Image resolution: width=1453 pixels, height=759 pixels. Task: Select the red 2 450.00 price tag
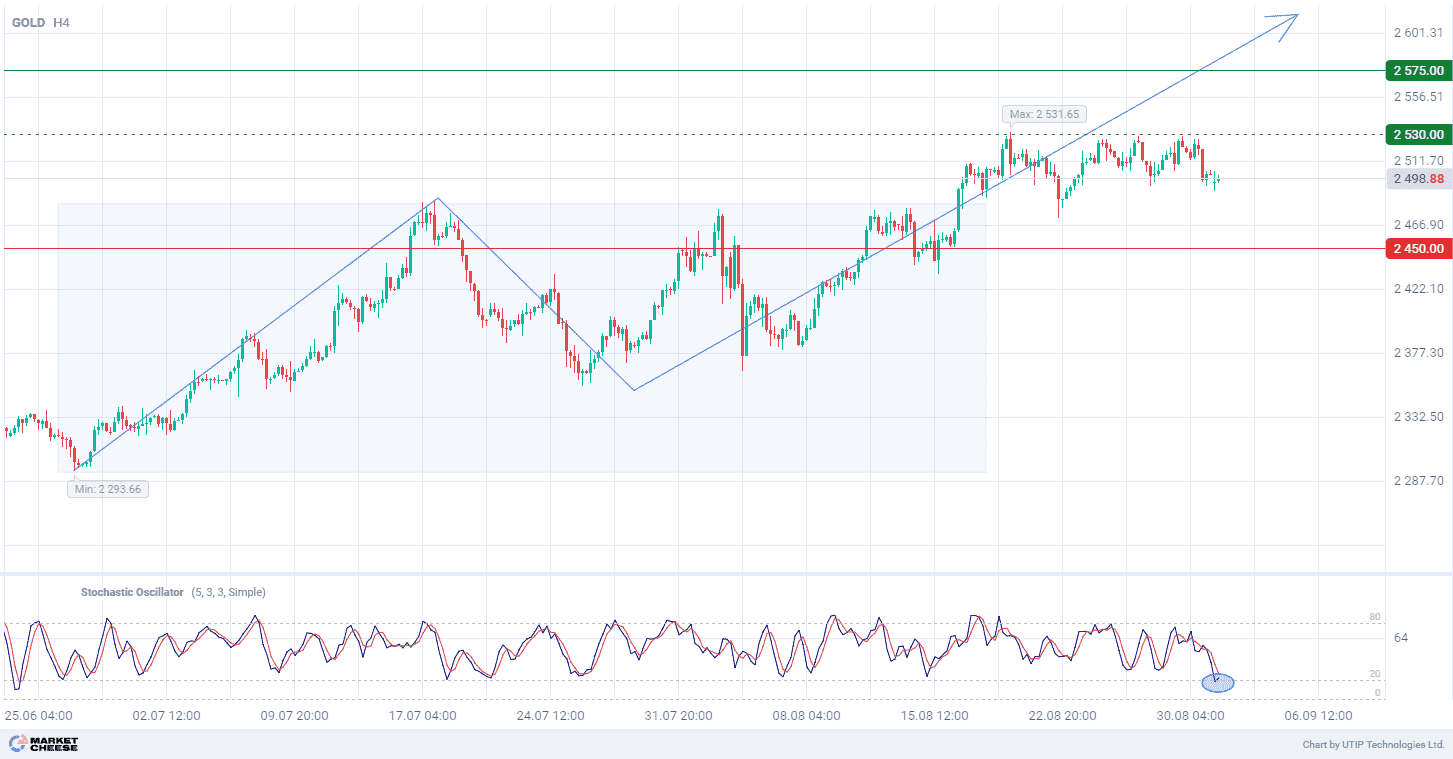pos(1417,248)
